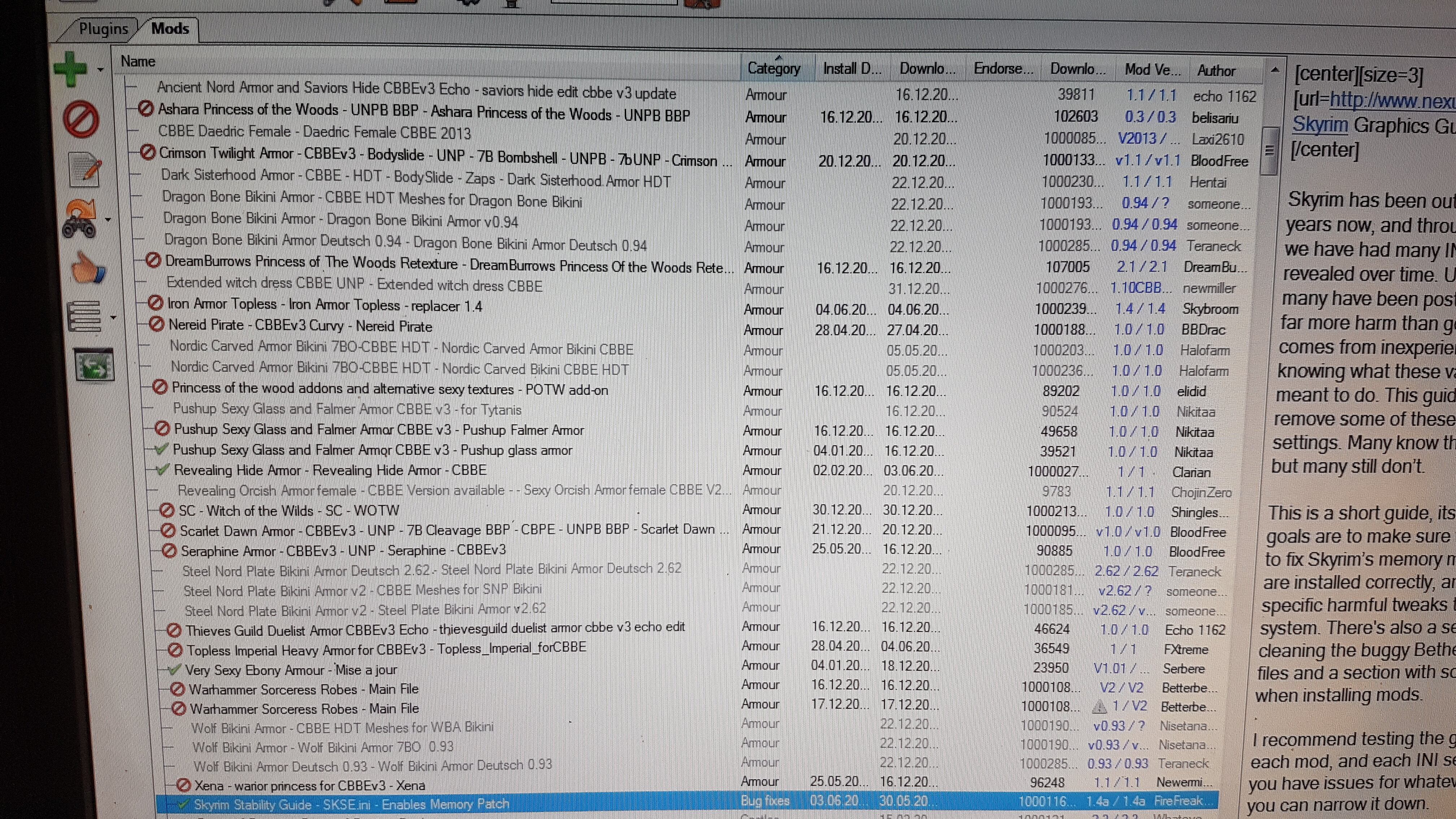Toggle checkmark of Very Sexy Ebony Armour
Screen dimensions: 1456x819
[175, 670]
